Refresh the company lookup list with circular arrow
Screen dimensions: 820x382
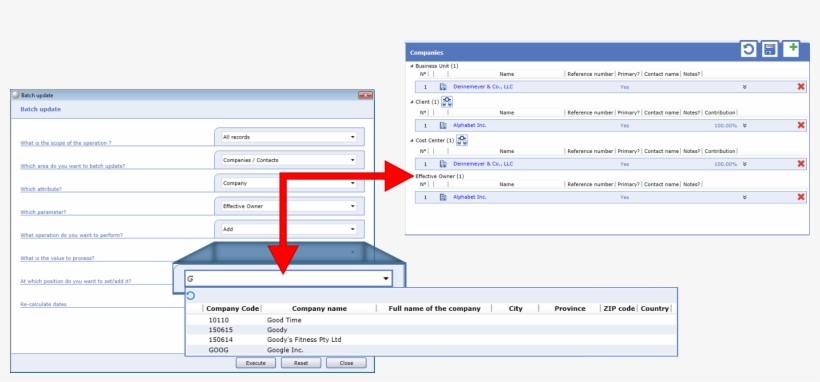point(191,296)
